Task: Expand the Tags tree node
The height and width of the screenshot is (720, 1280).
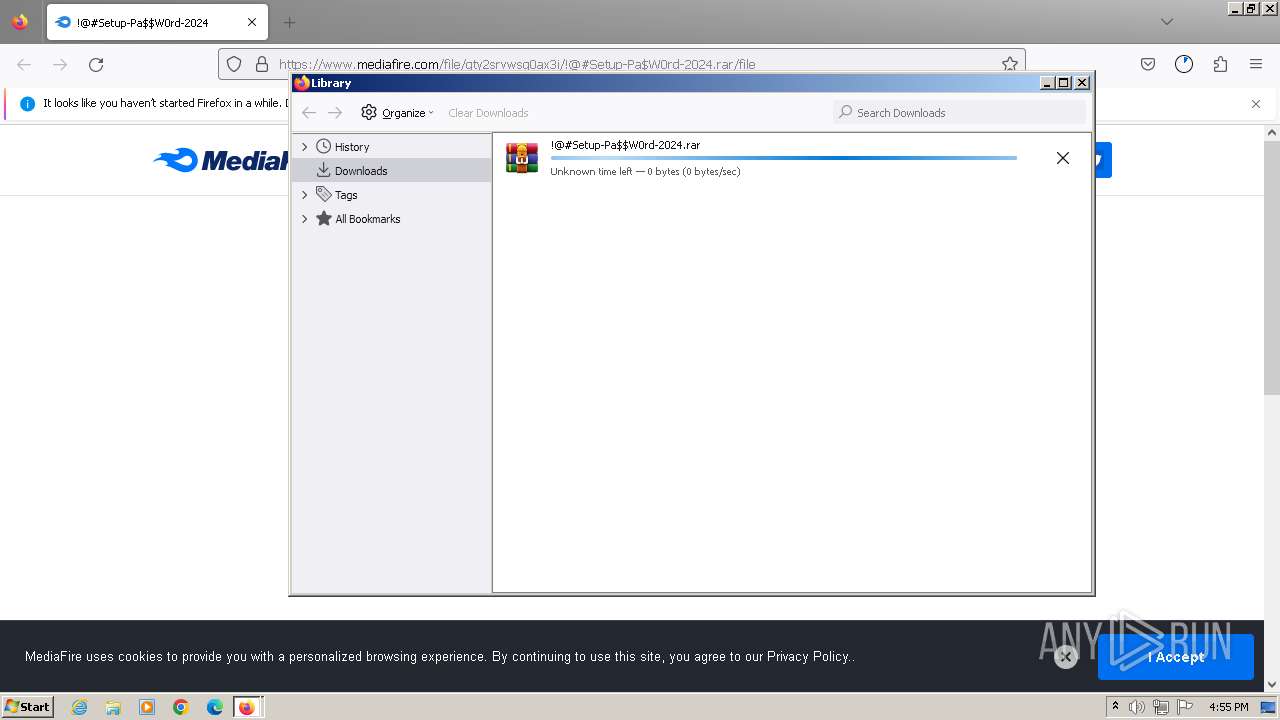Action: [x=305, y=195]
